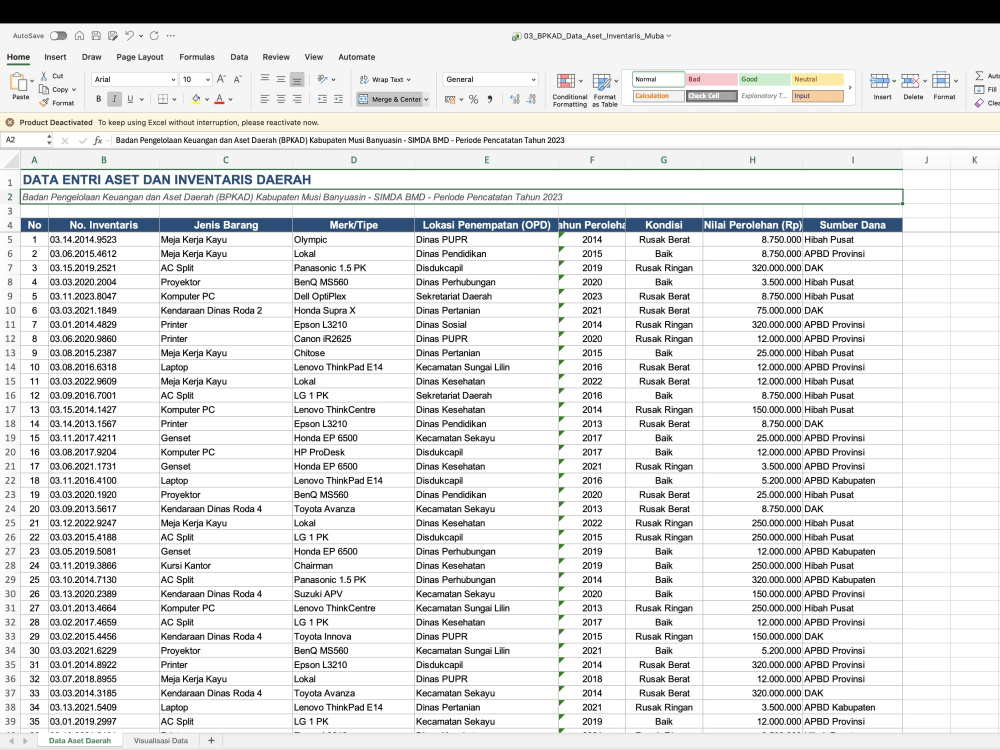Open the Undo history dropdown arrow

141,36
